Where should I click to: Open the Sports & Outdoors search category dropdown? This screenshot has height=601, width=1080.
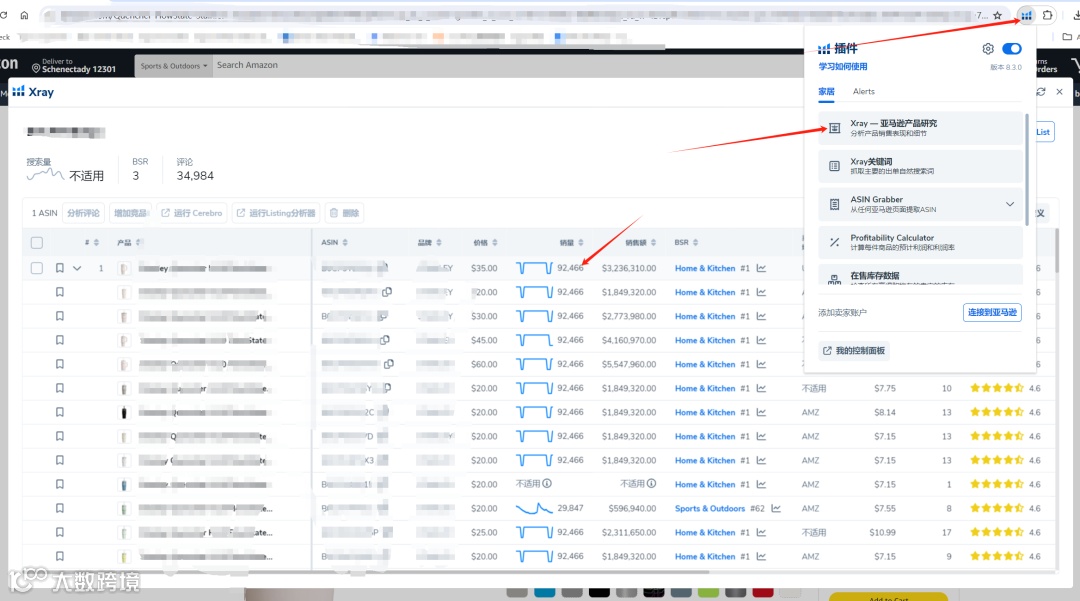[x=174, y=66]
